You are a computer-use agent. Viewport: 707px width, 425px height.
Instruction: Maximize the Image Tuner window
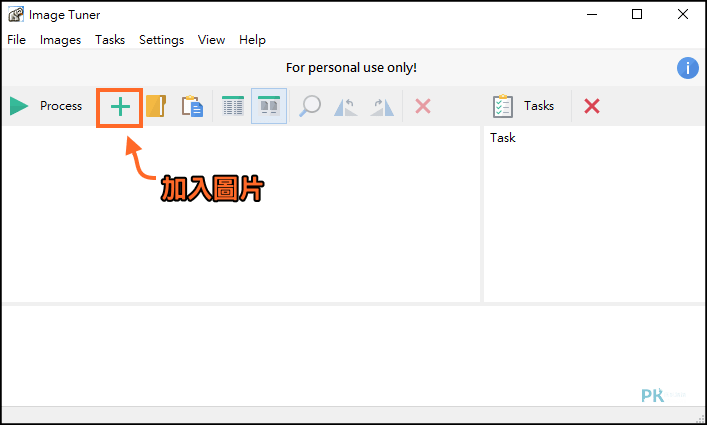(637, 14)
